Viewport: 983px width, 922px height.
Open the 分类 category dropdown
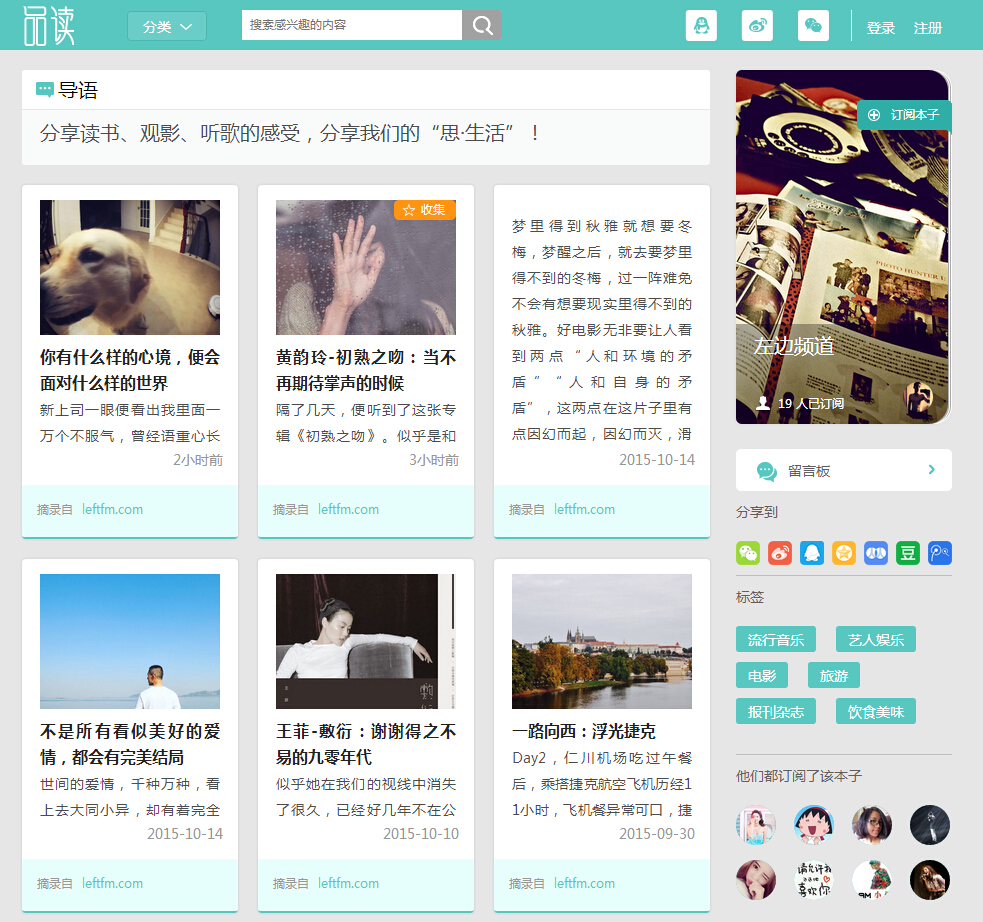(167, 27)
